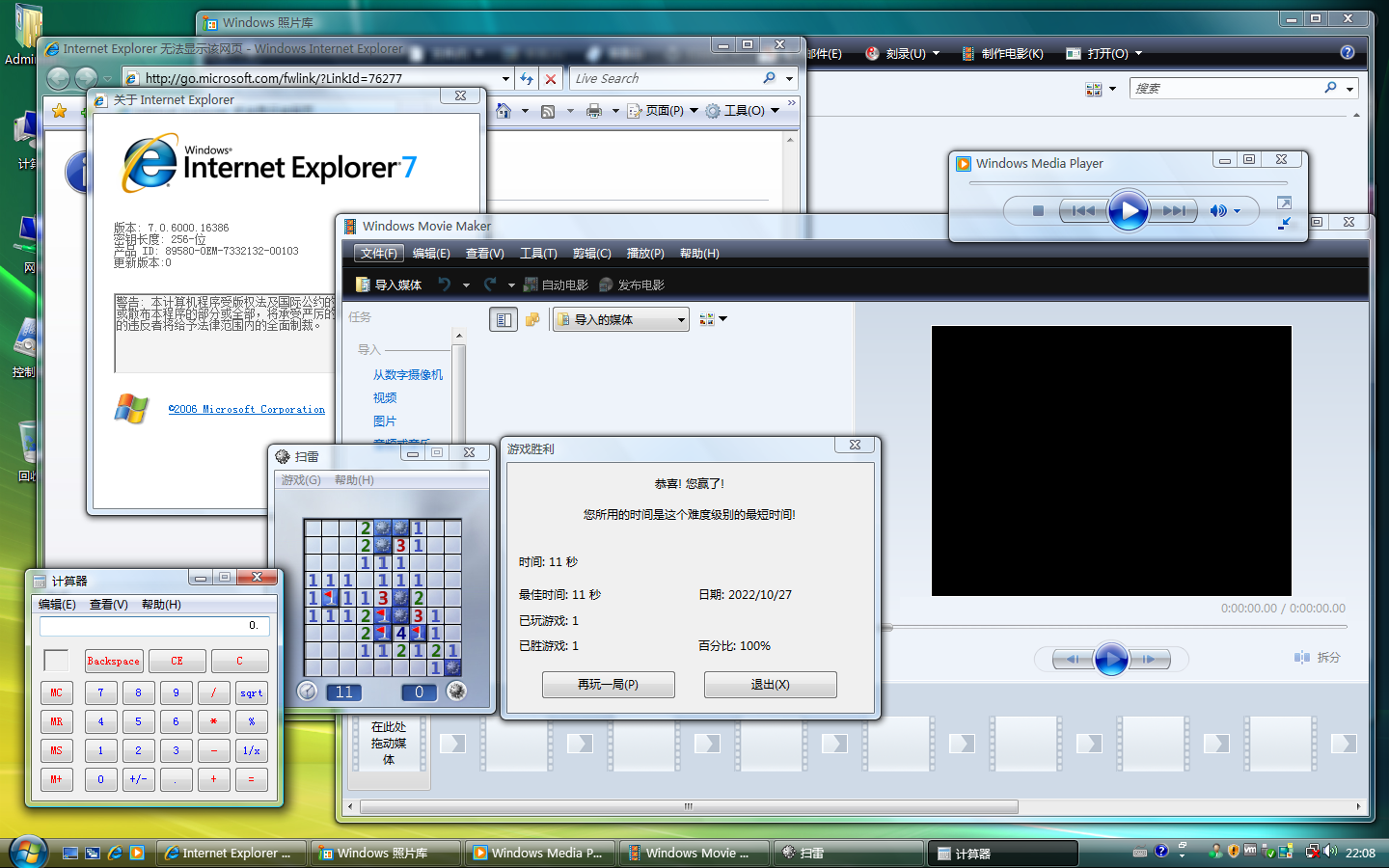The image size is (1389, 868).
Task: Click the Movie Maker preview seek bar
Action: [1116, 627]
